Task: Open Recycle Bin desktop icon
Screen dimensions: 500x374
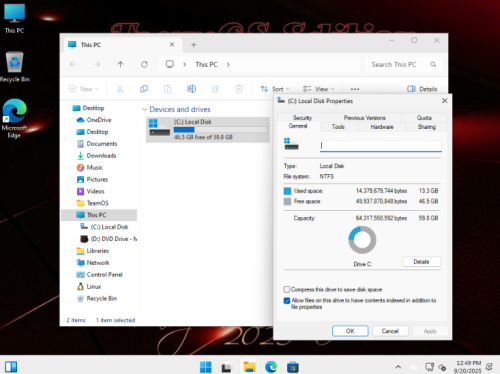Action: (x=14, y=67)
